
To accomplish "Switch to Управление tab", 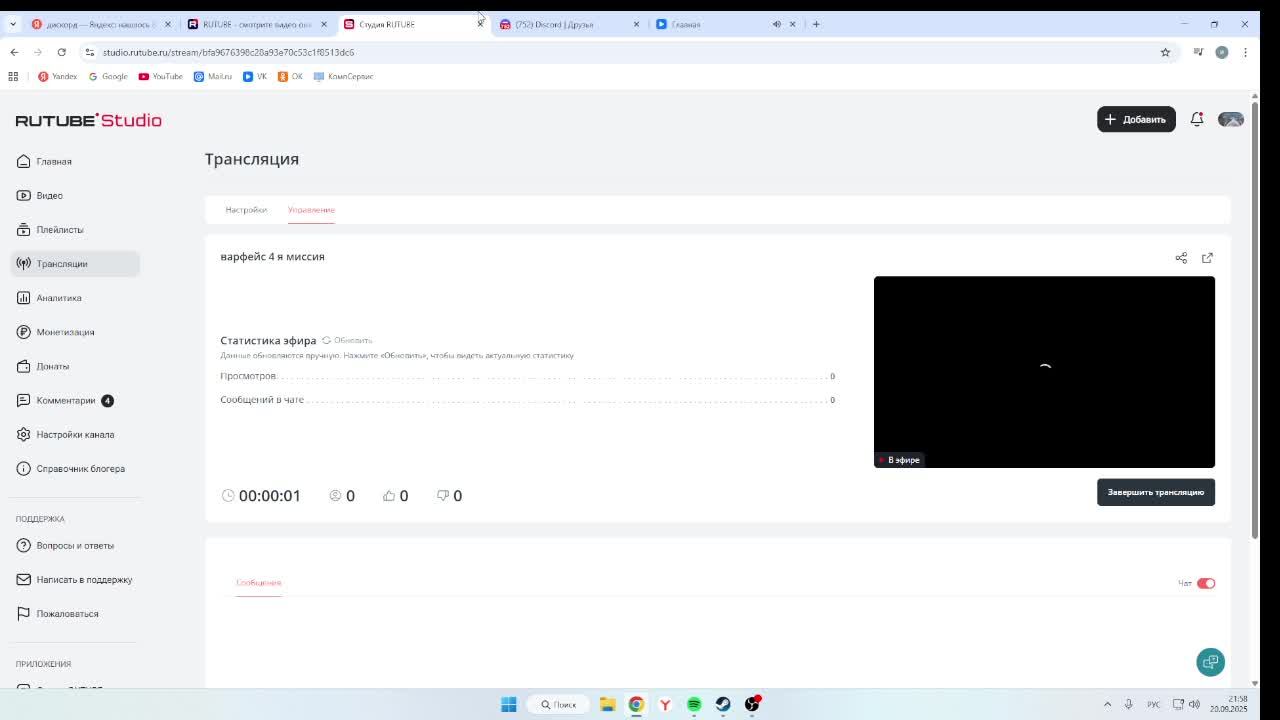I will pyautogui.click(x=311, y=210).
